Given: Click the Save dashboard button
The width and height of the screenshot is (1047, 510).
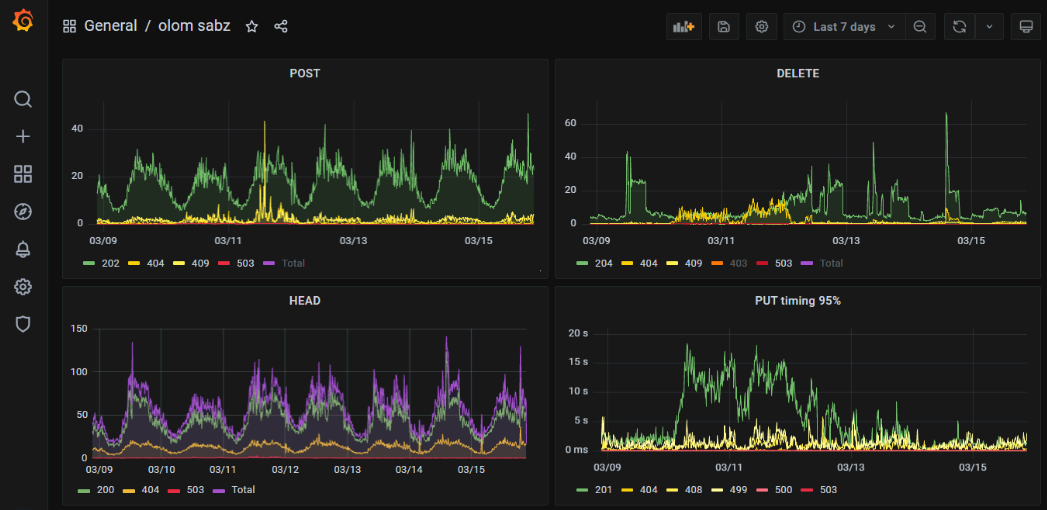Looking at the screenshot, I should (x=724, y=27).
